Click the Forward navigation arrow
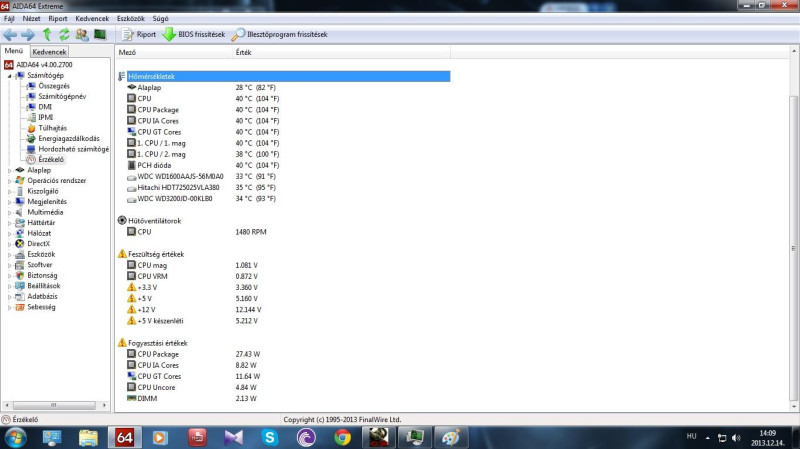Viewport: 800px width, 449px height. (28, 35)
